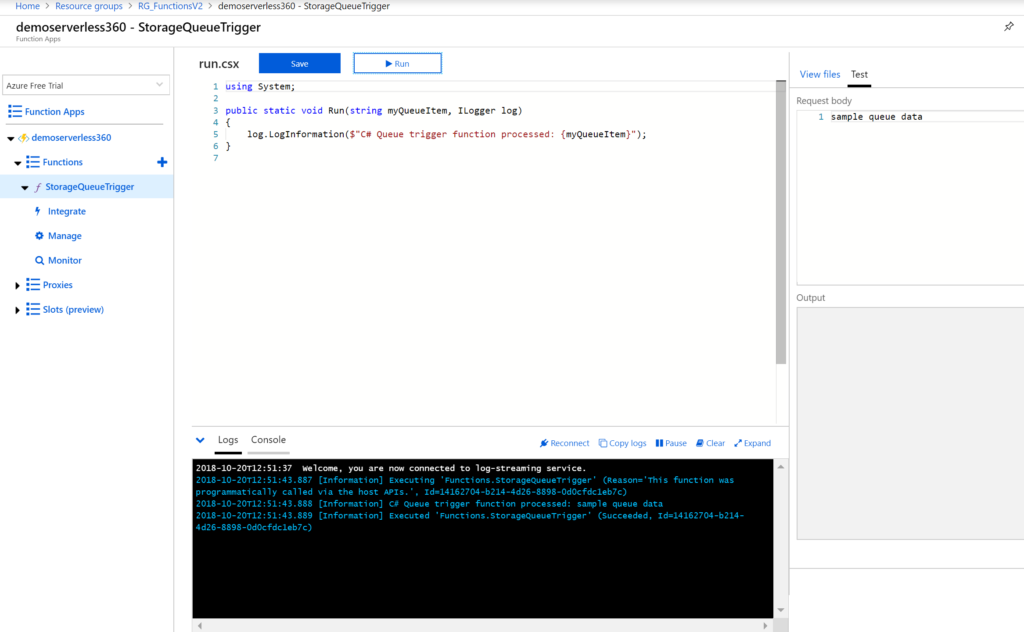This screenshot has height=632, width=1024.
Task: Go to Resource groups breadcrumb
Action: point(89,6)
